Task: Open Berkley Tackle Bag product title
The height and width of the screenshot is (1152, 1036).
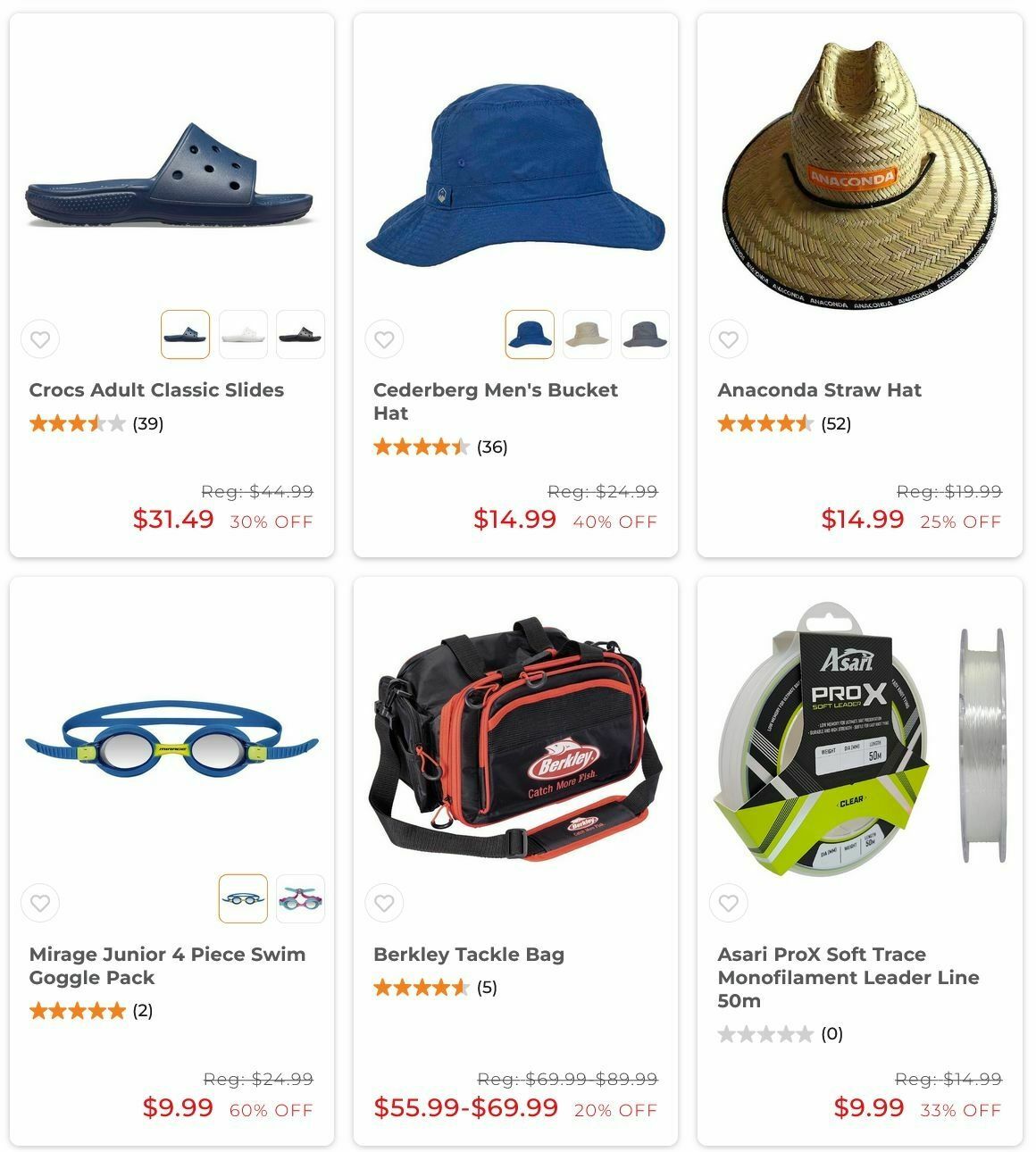Action: pos(469,955)
